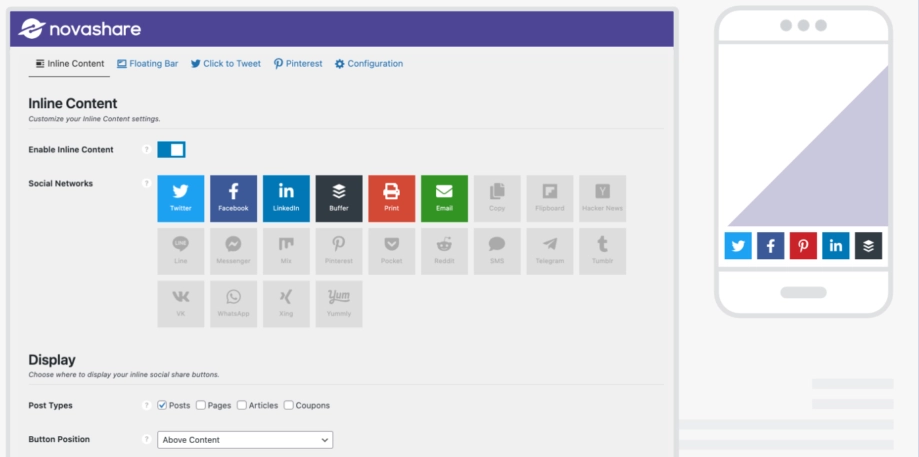Screen dimensions: 919x457
Task: Click Twitter button in phone preview
Action: (738, 246)
